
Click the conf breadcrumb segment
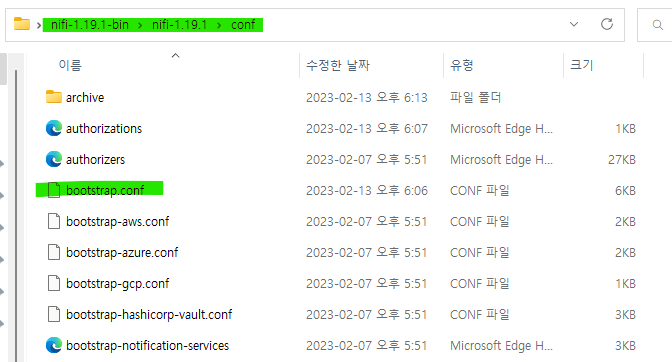click(243, 25)
